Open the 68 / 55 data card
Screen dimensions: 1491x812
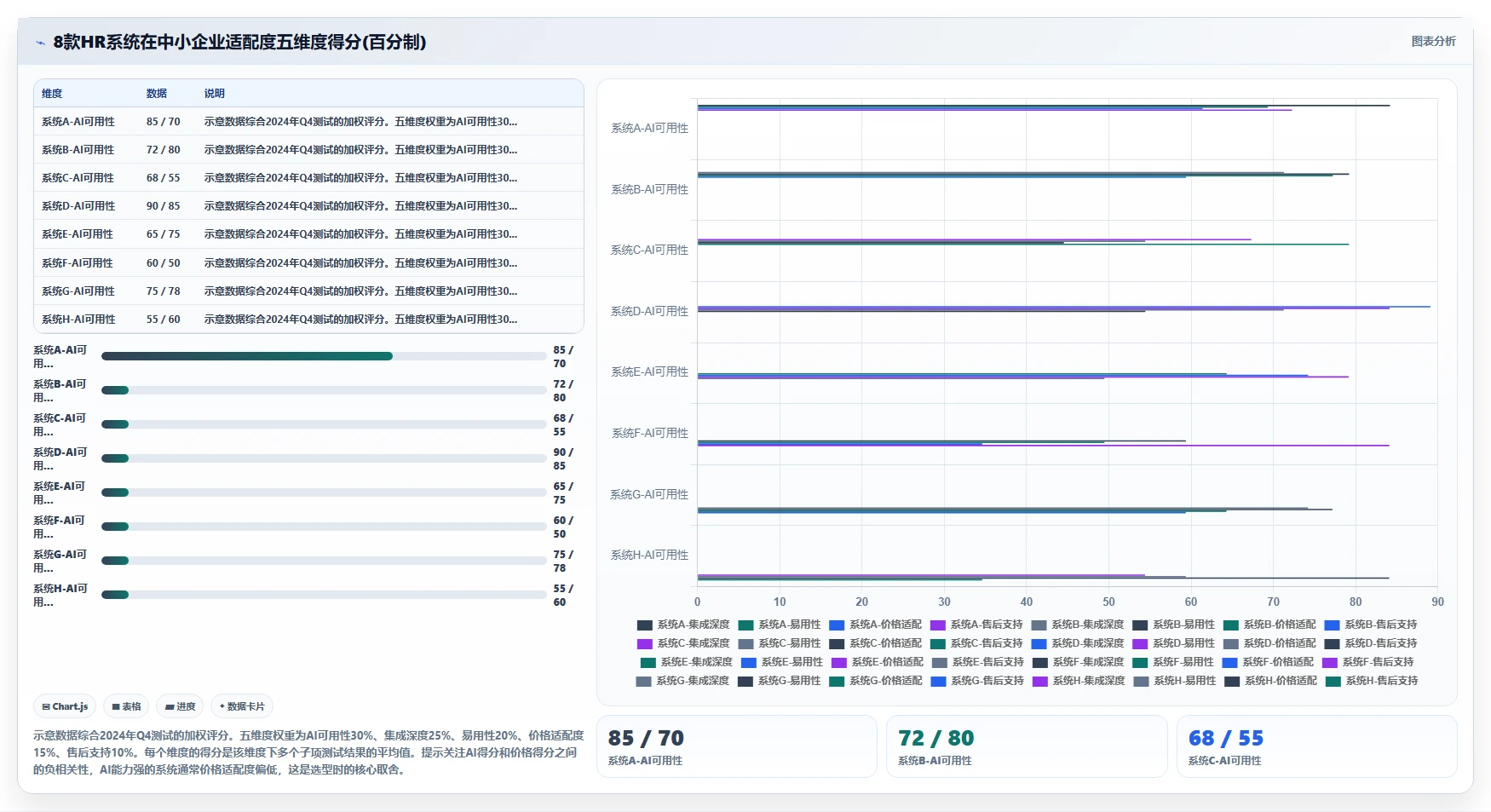1316,746
